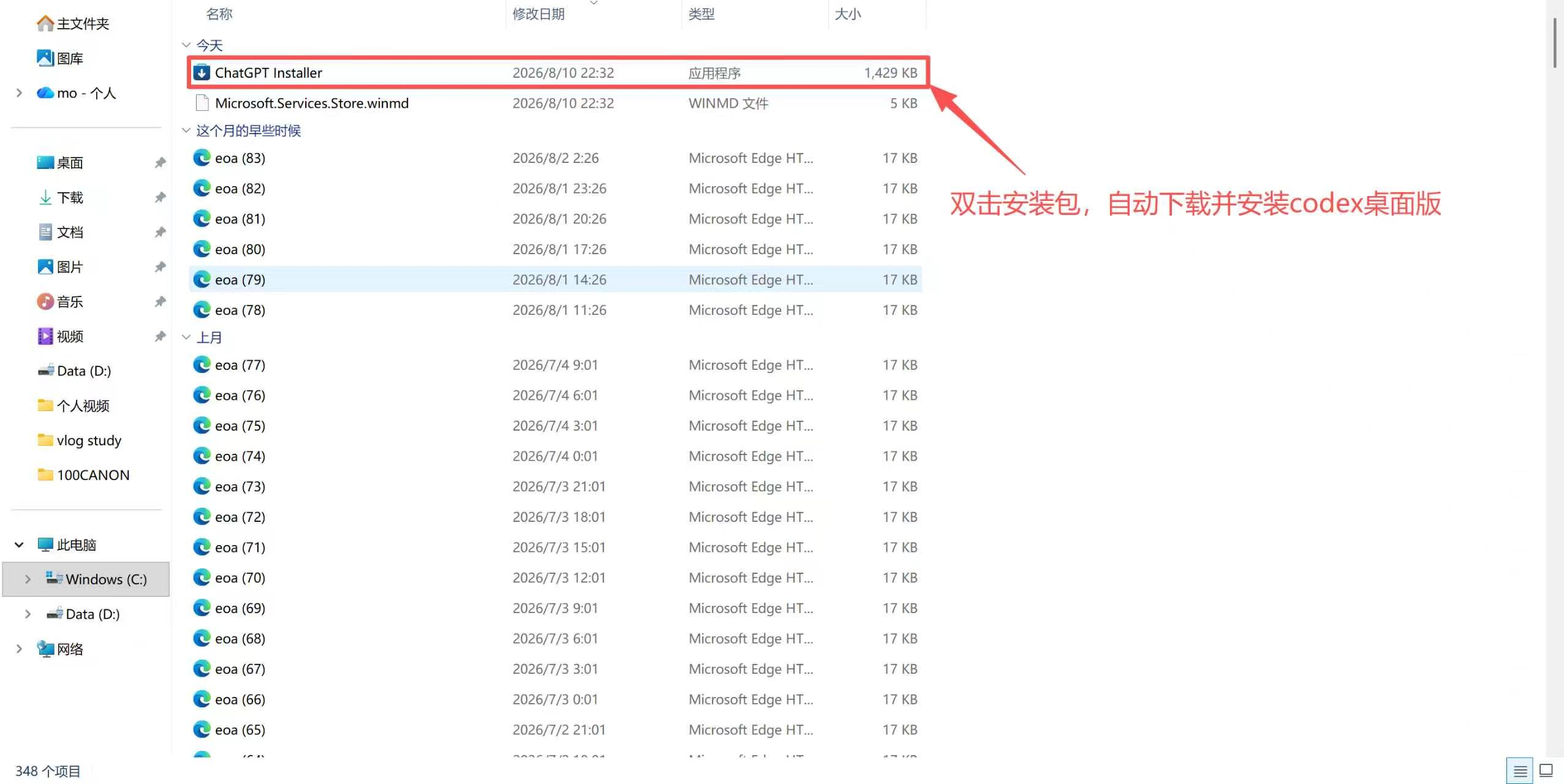Screen dimensions: 1564x784
Task: Click the Network (网络) icon
Action: tap(45, 649)
